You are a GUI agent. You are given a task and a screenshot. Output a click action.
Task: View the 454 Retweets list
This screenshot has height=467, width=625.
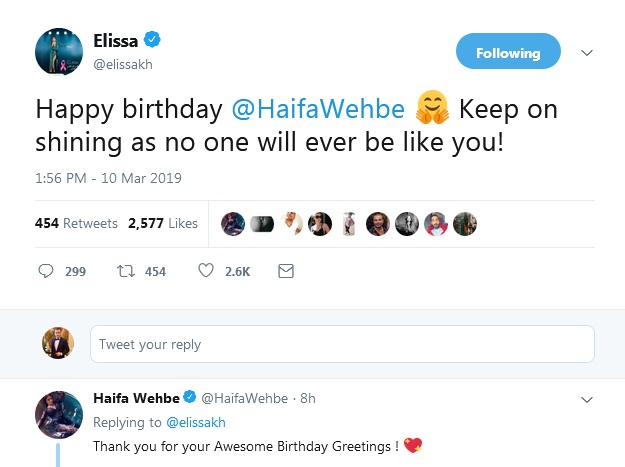coord(76,224)
